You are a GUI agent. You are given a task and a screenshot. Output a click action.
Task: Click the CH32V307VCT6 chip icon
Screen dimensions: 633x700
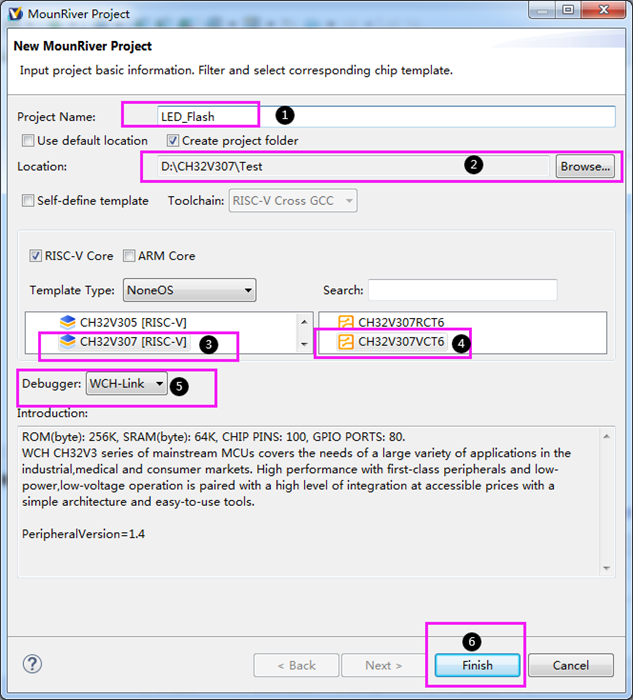346,342
